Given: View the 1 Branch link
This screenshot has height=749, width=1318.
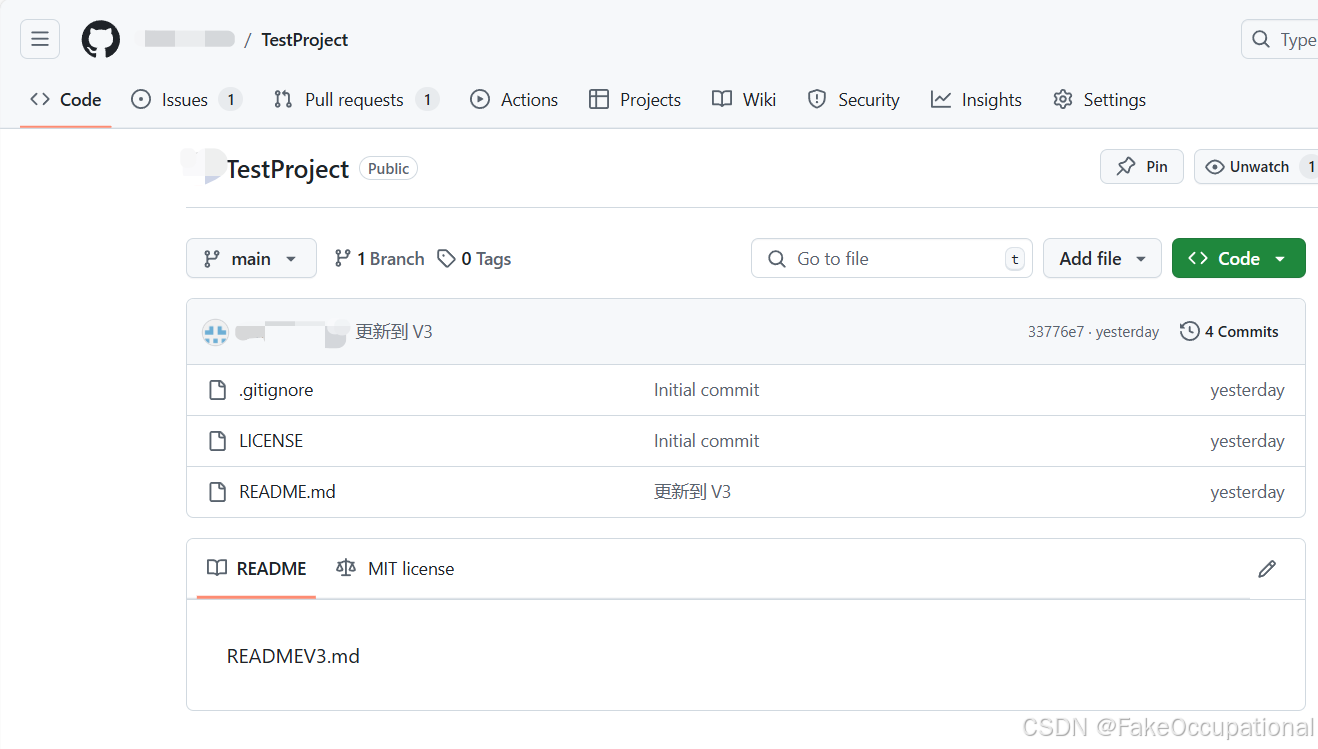Looking at the screenshot, I should pos(379,258).
